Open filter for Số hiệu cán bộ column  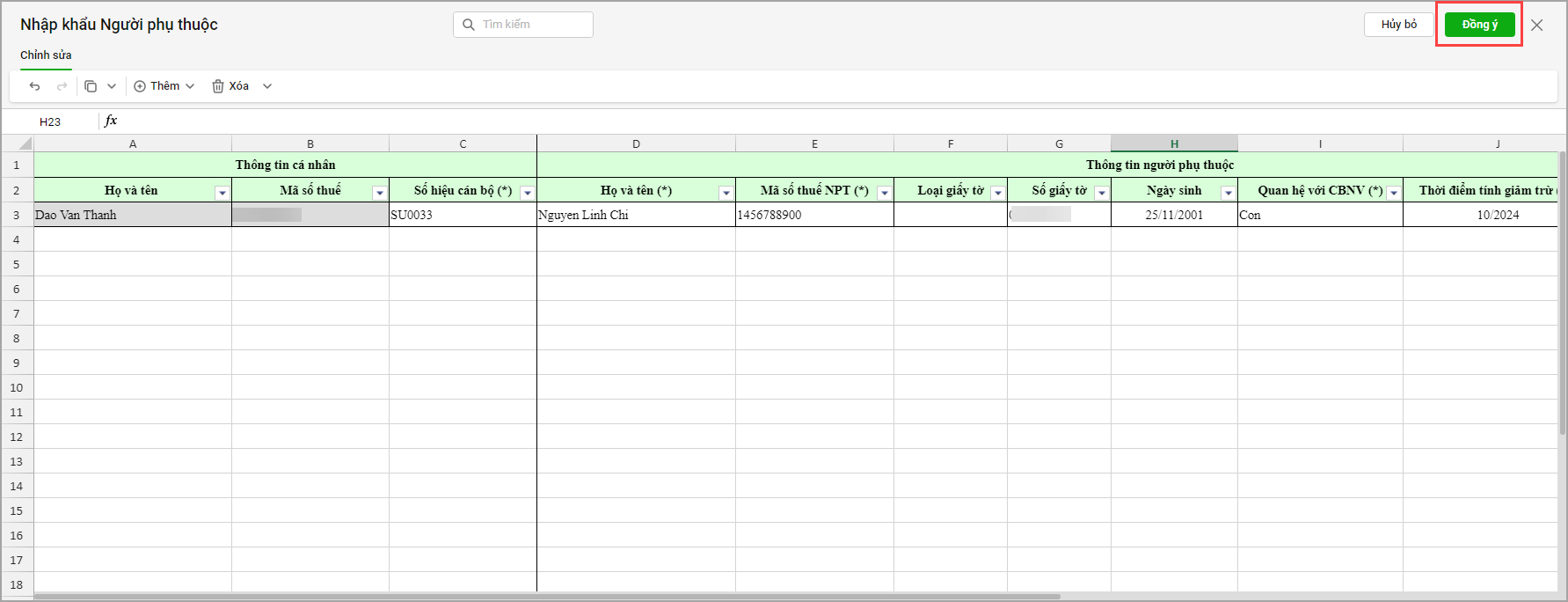click(528, 193)
